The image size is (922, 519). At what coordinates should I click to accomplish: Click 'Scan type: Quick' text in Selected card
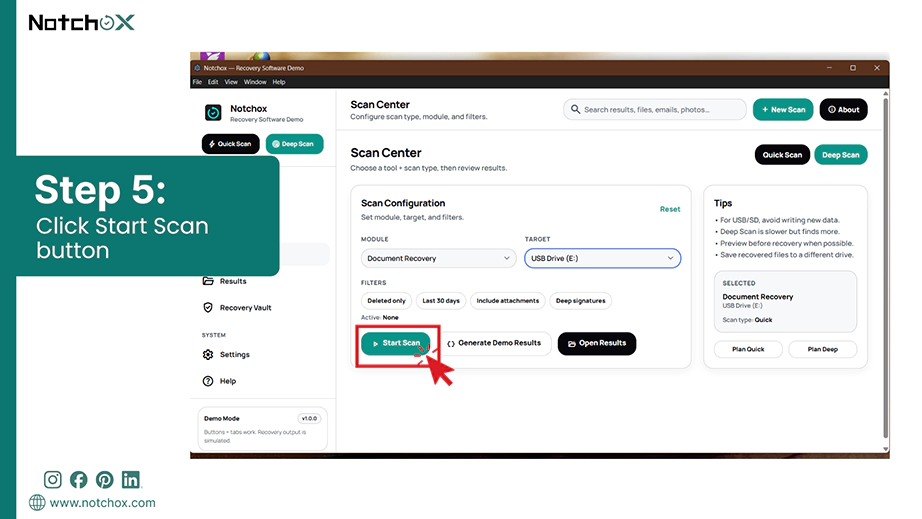pyautogui.click(x=747, y=320)
